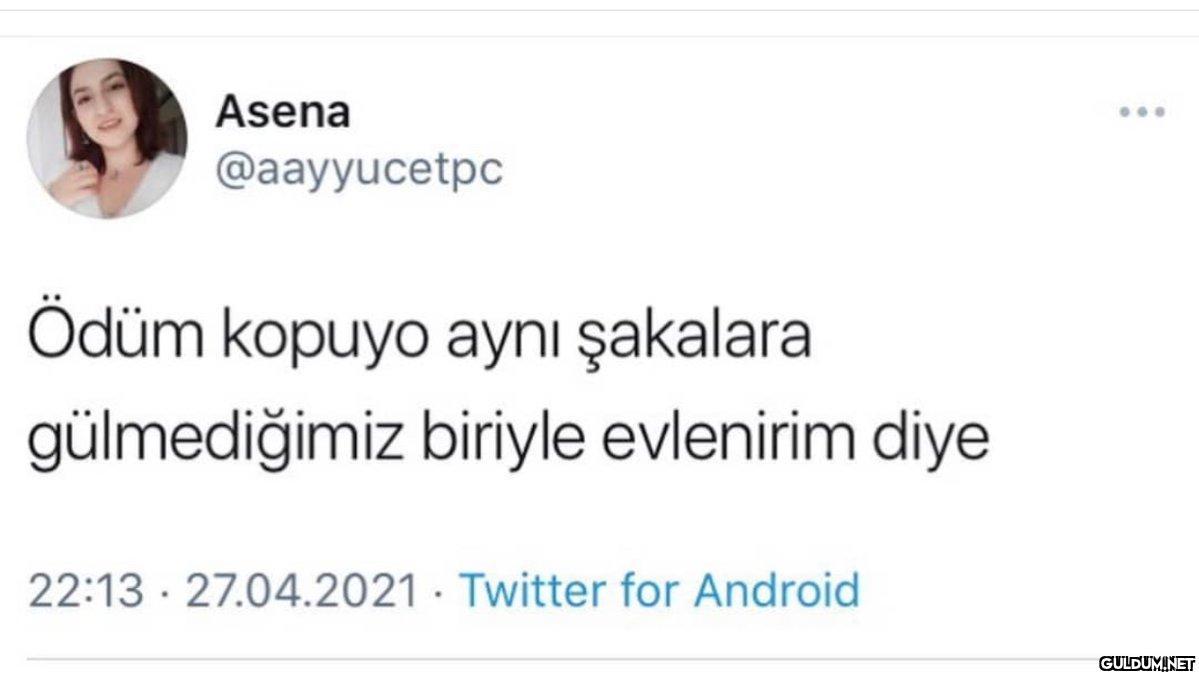This screenshot has height=675, width=1199.
Task: Click the word Twitter in the source label
Action: (x=528, y=590)
